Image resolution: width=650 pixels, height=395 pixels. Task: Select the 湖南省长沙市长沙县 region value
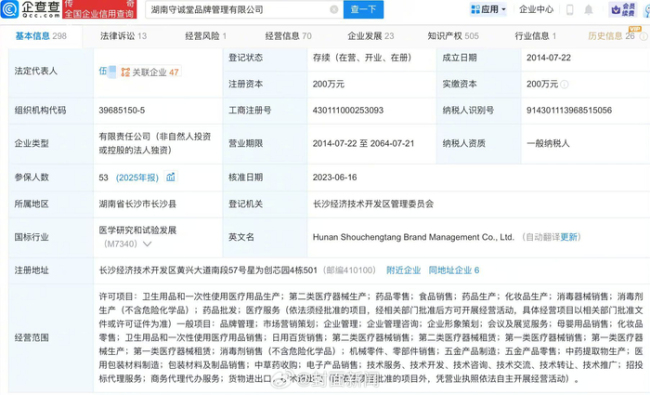(138, 204)
